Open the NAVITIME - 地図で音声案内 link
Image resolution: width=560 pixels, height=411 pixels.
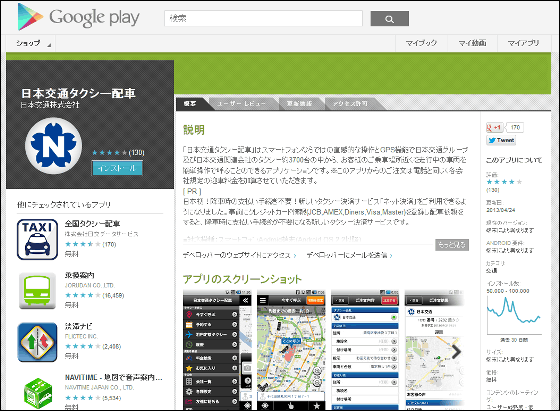click(x=114, y=377)
